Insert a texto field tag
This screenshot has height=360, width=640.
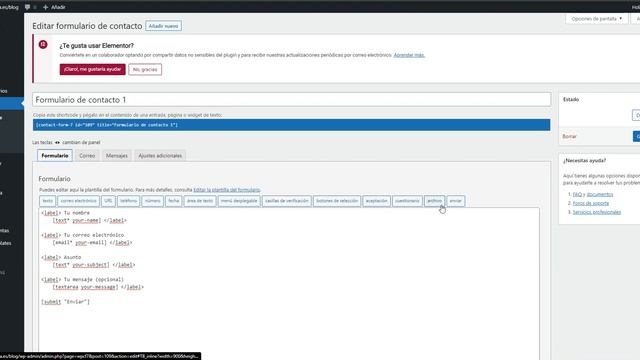pyautogui.click(x=47, y=201)
